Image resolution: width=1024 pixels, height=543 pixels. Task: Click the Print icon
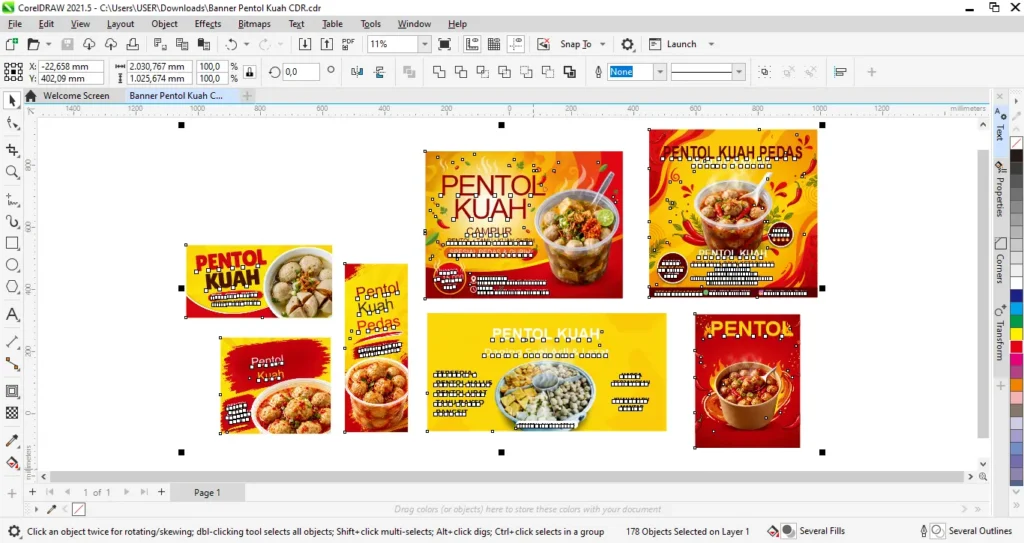(133, 44)
